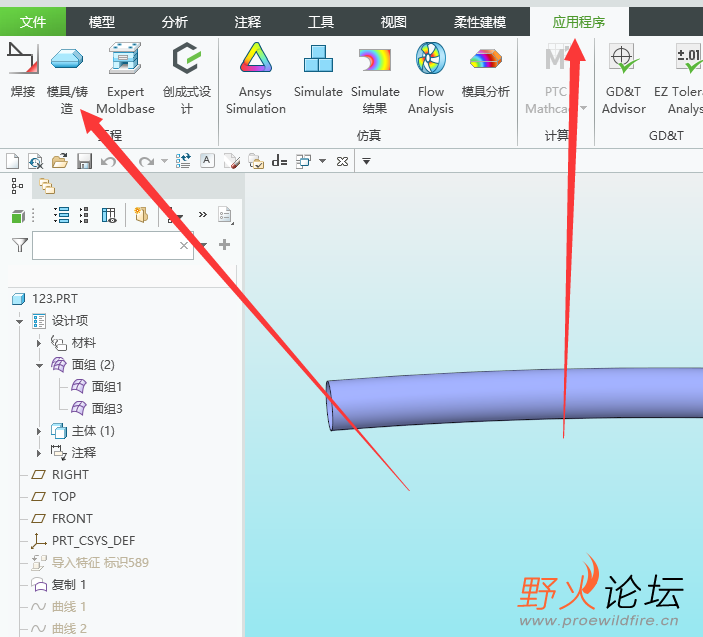
Task: Toggle tree columns display with eye icon
Action: coord(109,216)
